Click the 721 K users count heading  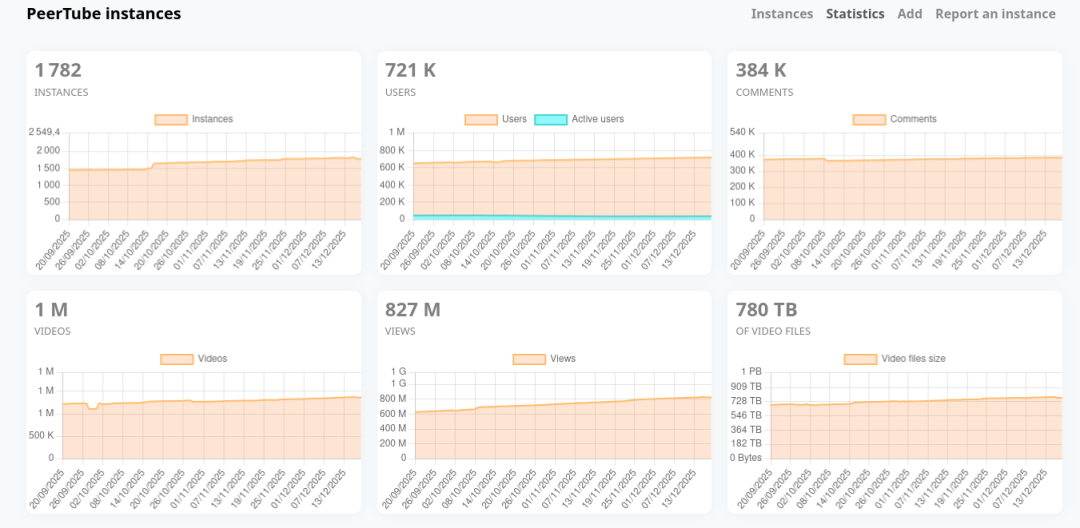(410, 70)
